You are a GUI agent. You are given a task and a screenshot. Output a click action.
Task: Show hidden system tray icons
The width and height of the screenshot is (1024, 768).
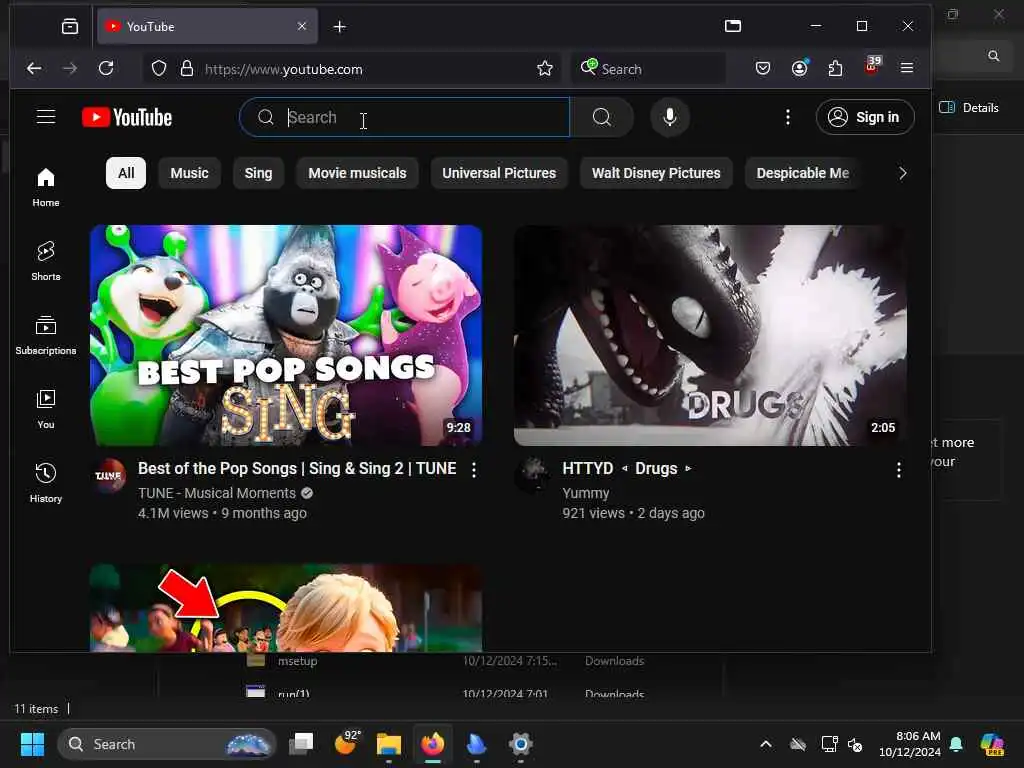click(765, 744)
